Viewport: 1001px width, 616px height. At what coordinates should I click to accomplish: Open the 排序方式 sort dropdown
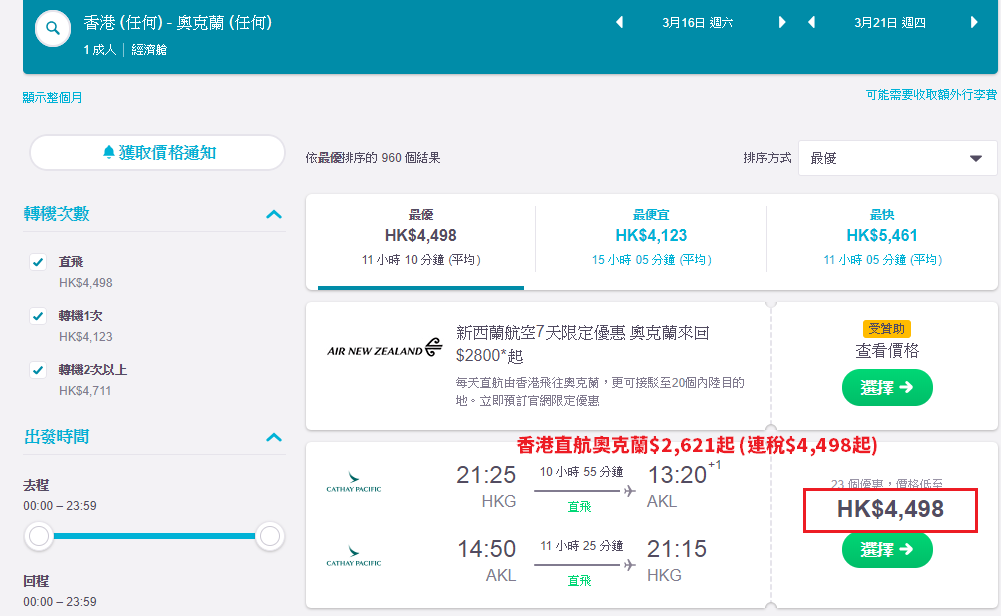pos(897,158)
